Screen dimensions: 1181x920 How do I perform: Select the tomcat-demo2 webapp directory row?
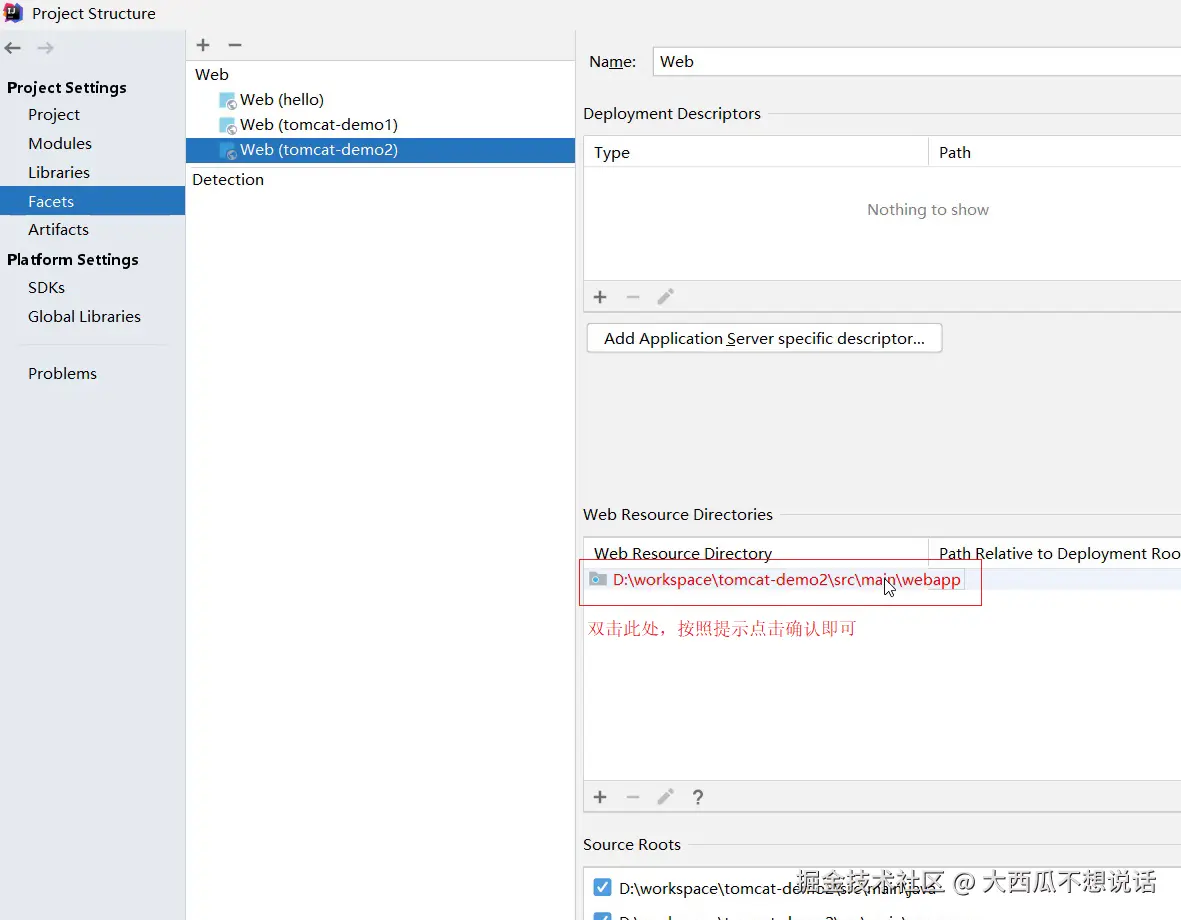pos(882,579)
